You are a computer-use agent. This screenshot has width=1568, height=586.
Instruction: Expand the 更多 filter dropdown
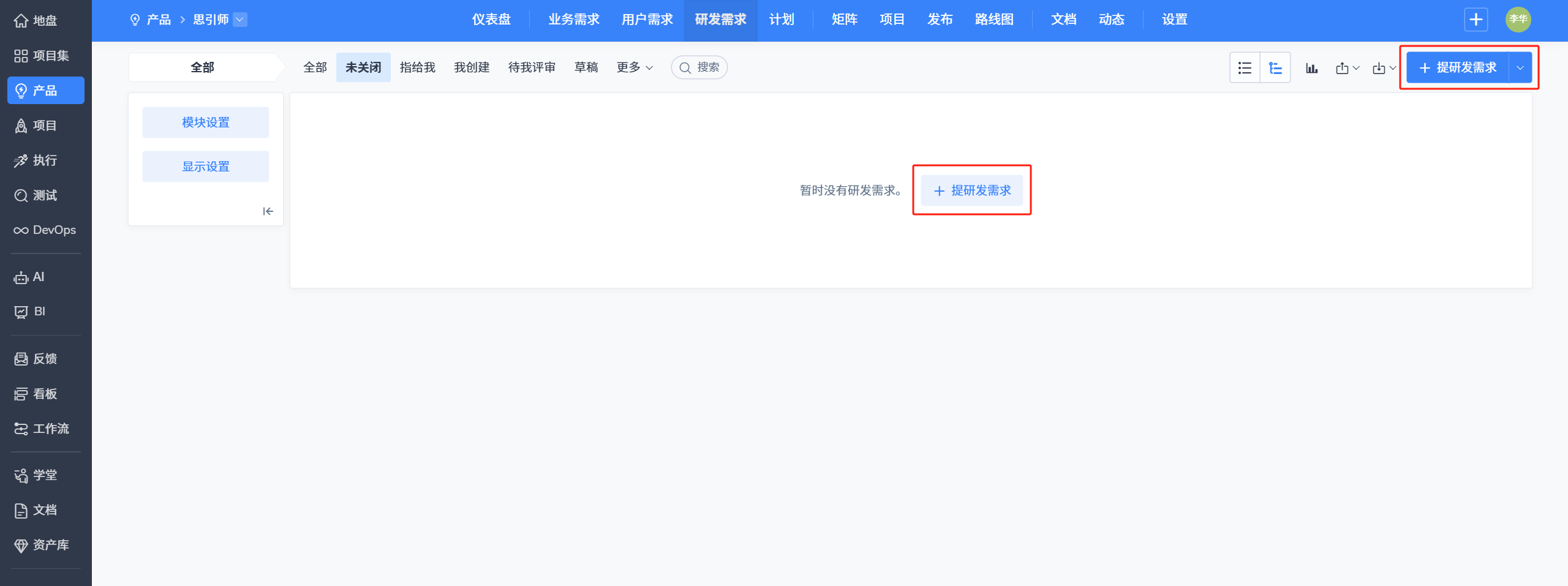click(635, 67)
